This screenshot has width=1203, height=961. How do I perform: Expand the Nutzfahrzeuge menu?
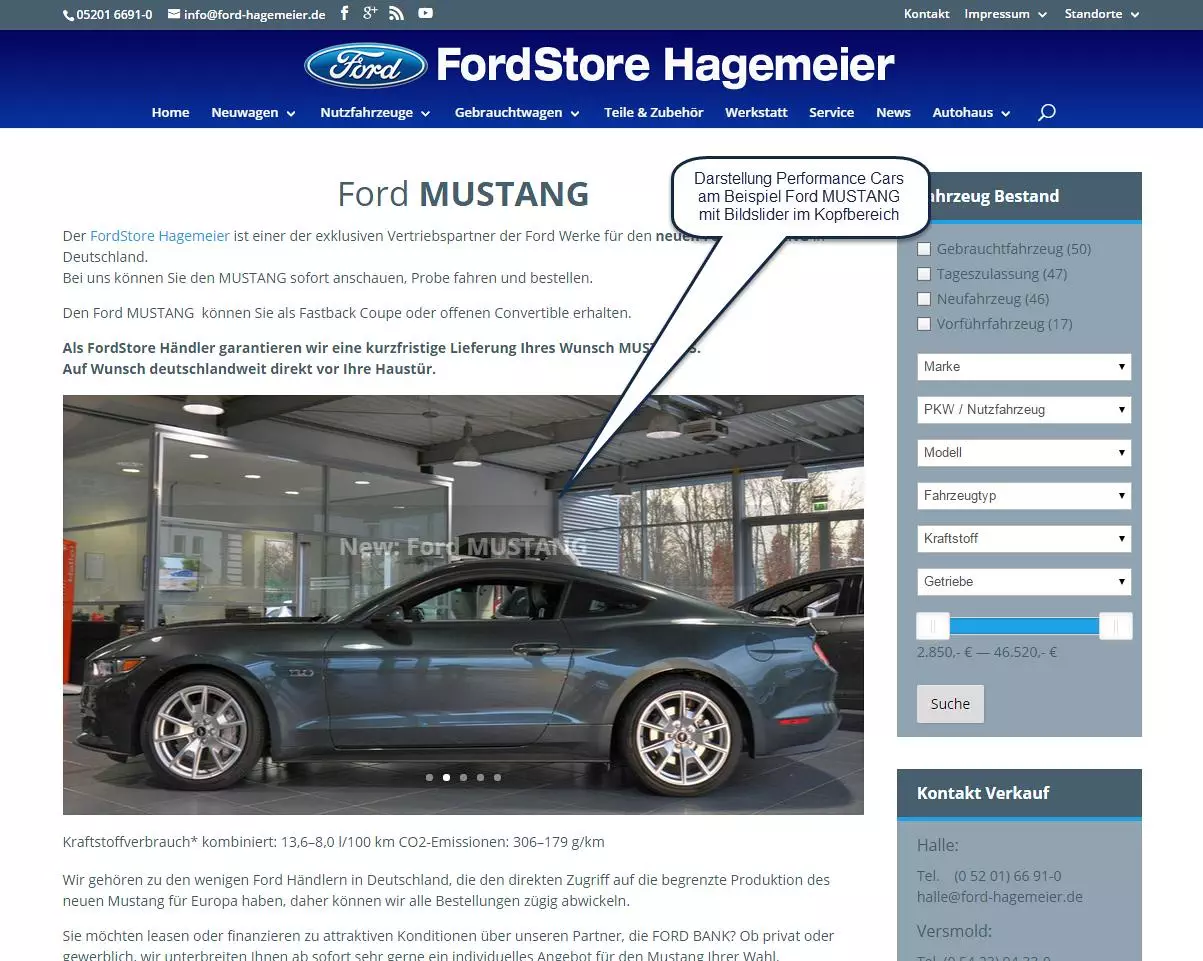pyautogui.click(x=376, y=113)
